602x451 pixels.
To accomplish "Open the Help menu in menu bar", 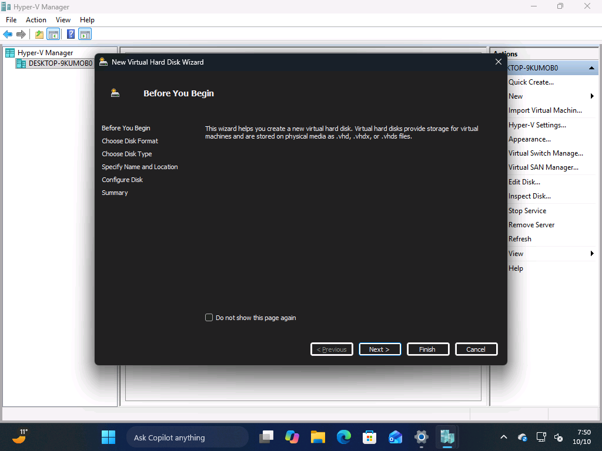I will click(x=87, y=20).
